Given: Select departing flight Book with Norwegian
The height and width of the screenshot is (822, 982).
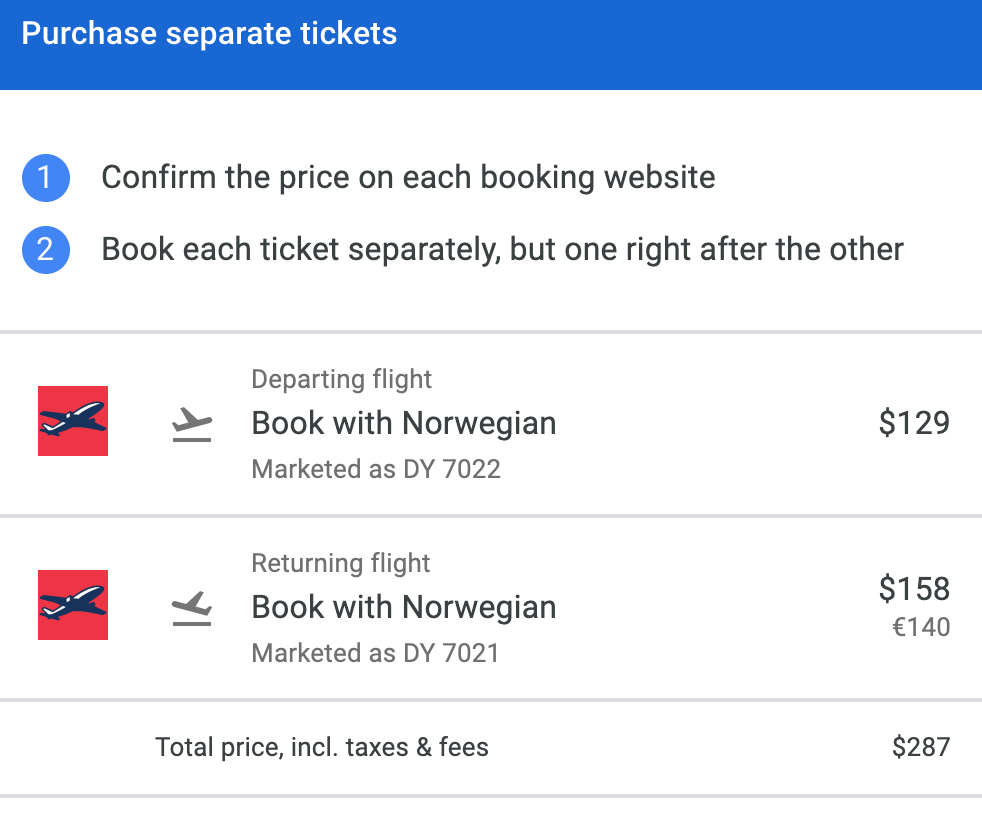Looking at the screenshot, I should [x=403, y=423].
